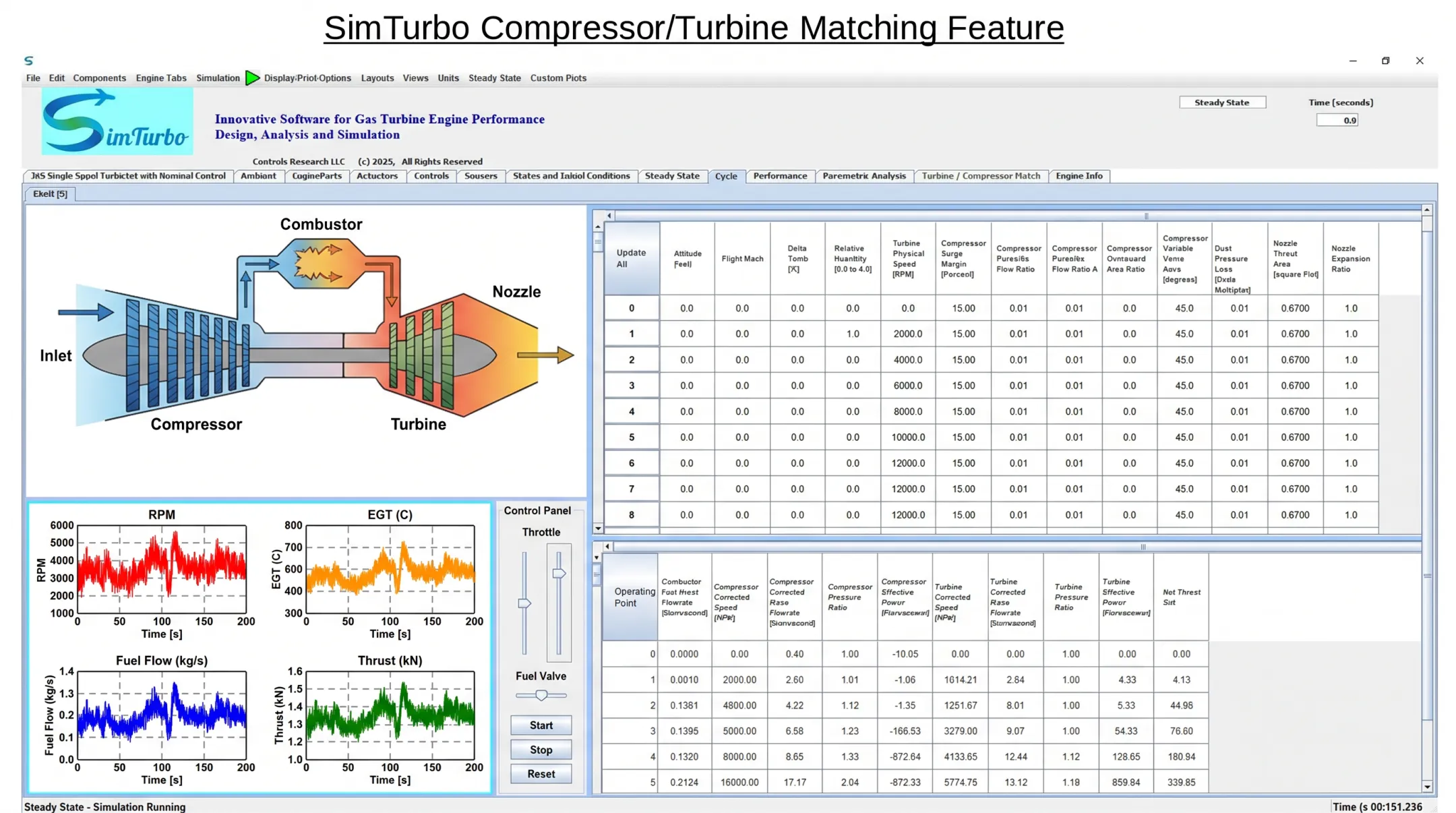
Task: Click the 0.2124 fuel flowrate cell
Action: (x=684, y=783)
